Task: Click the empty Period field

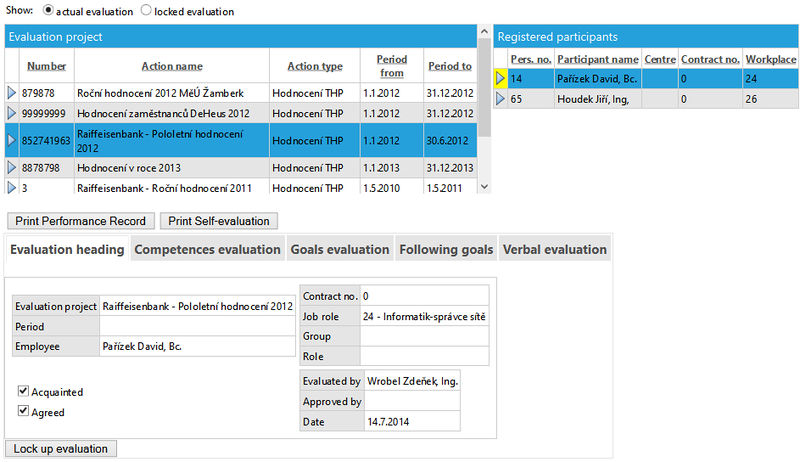Action: [197, 326]
